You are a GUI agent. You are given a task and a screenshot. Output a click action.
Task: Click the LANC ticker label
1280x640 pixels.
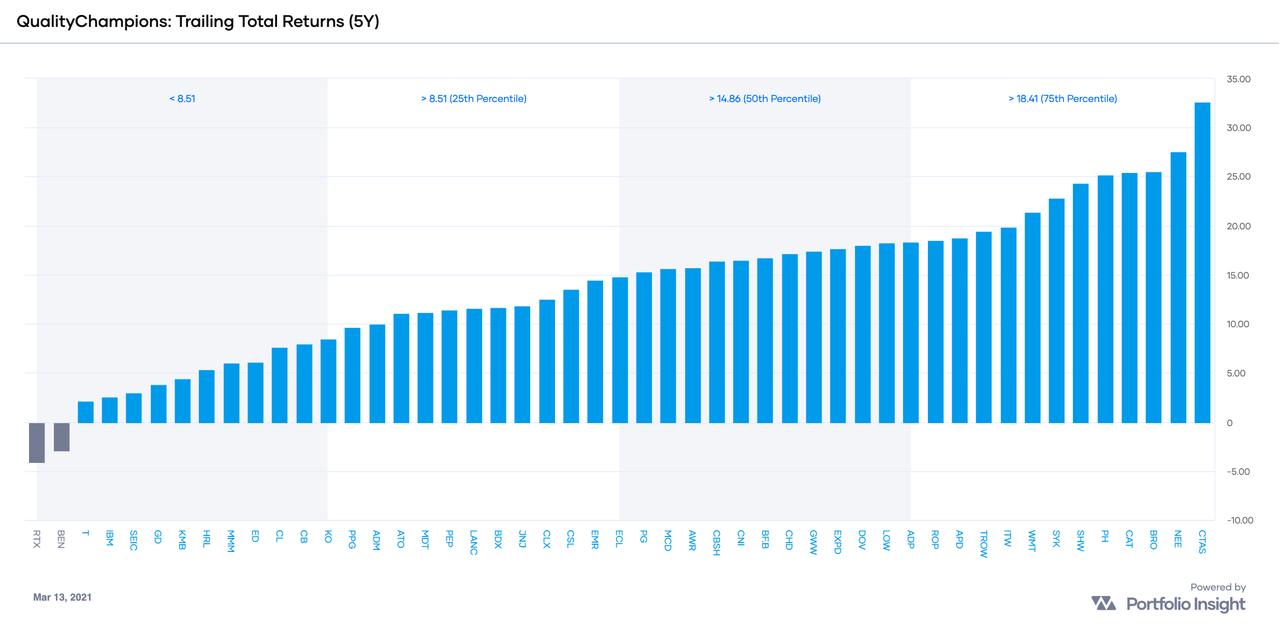click(474, 541)
